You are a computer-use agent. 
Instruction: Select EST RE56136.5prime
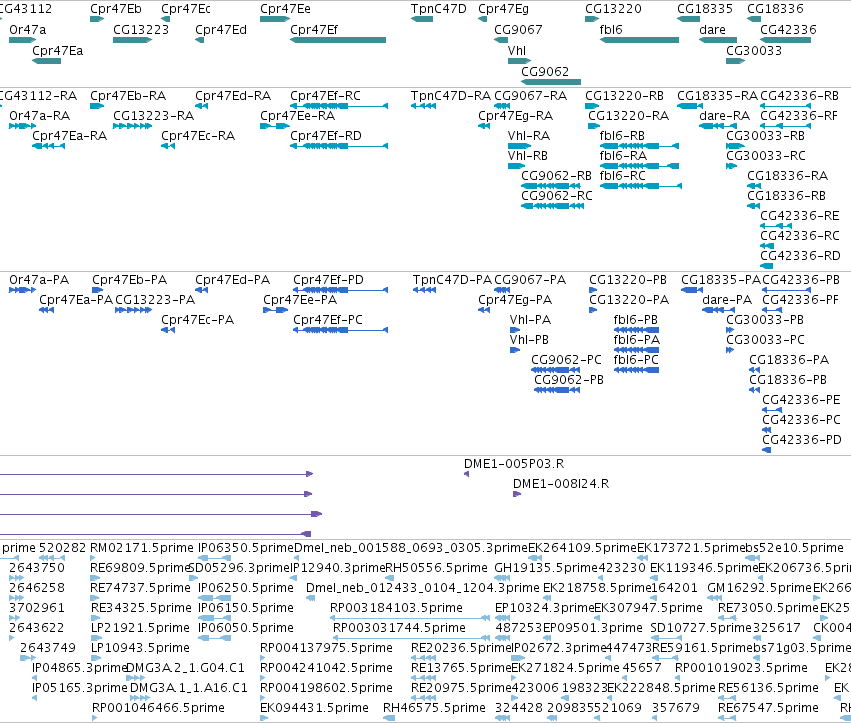coord(726,698)
